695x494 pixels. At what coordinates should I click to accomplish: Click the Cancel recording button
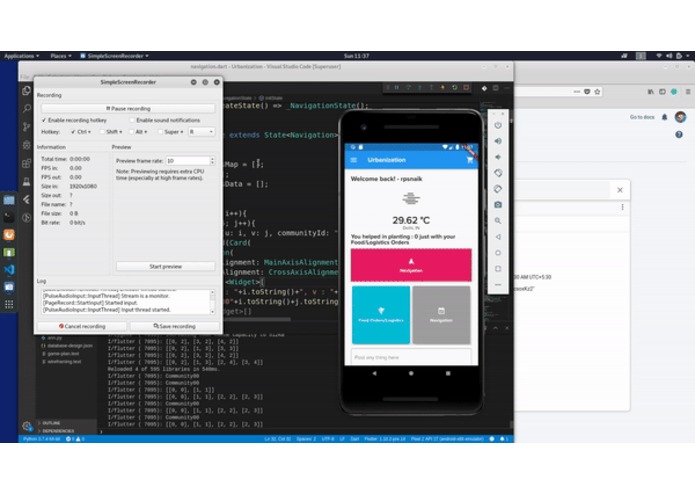82,326
